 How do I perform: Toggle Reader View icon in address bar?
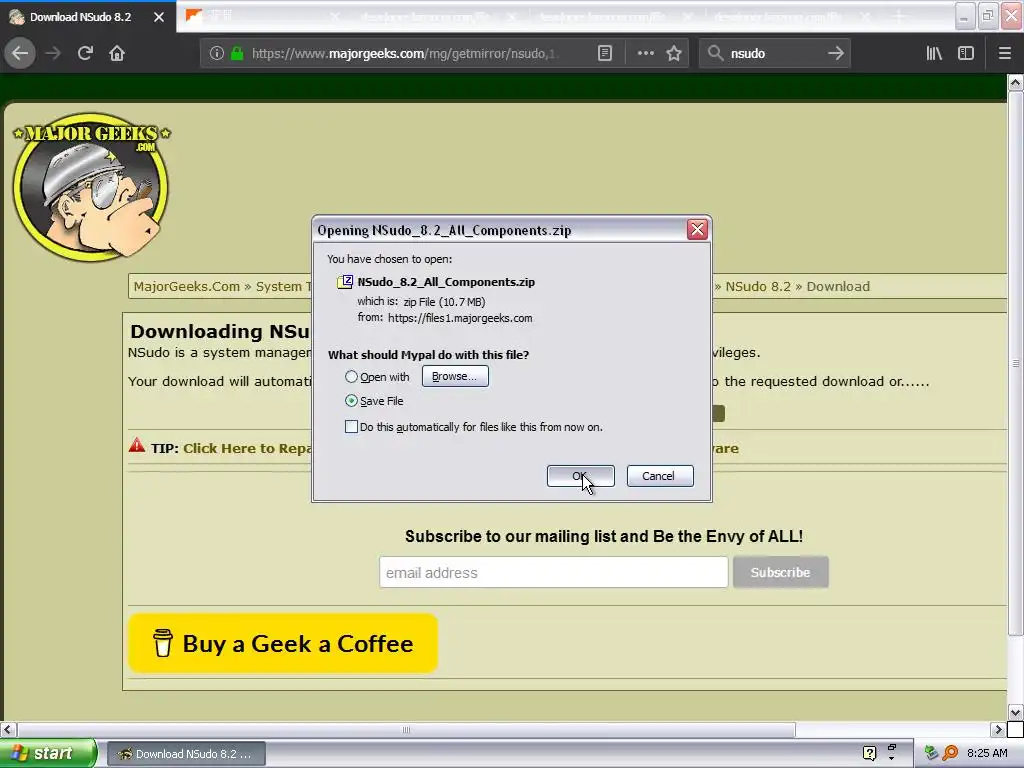pos(605,54)
